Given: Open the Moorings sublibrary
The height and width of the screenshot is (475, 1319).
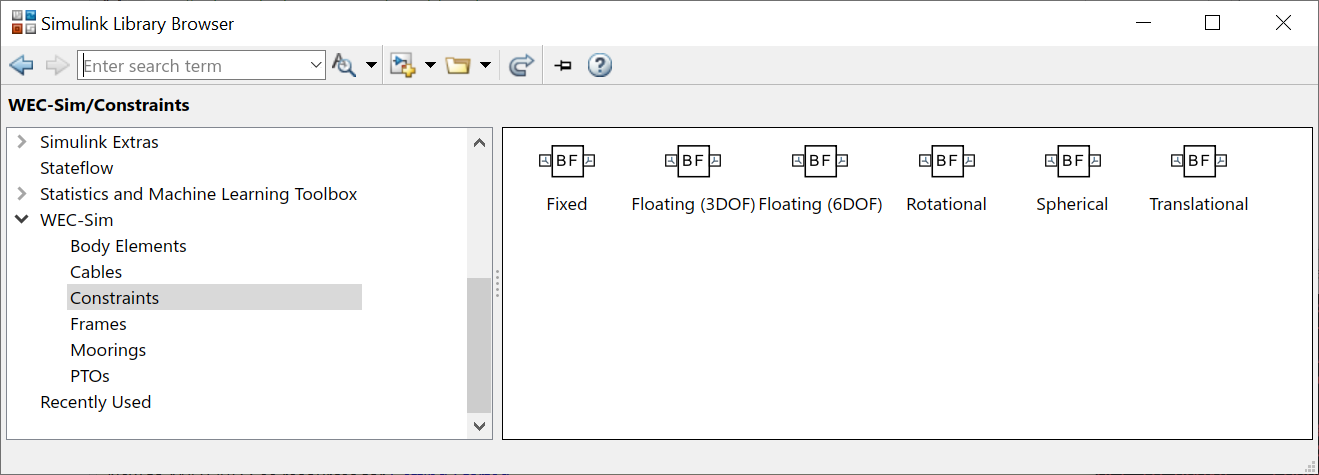Looking at the screenshot, I should (108, 350).
